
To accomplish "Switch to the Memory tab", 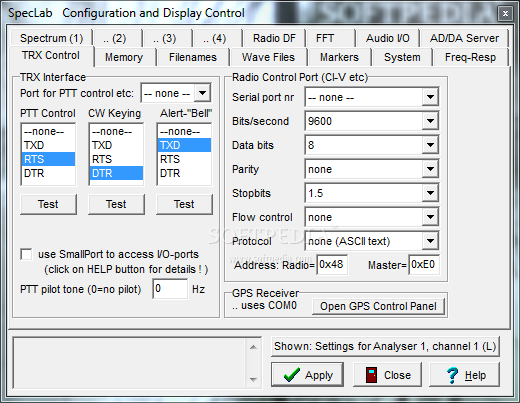I will click(124, 57).
